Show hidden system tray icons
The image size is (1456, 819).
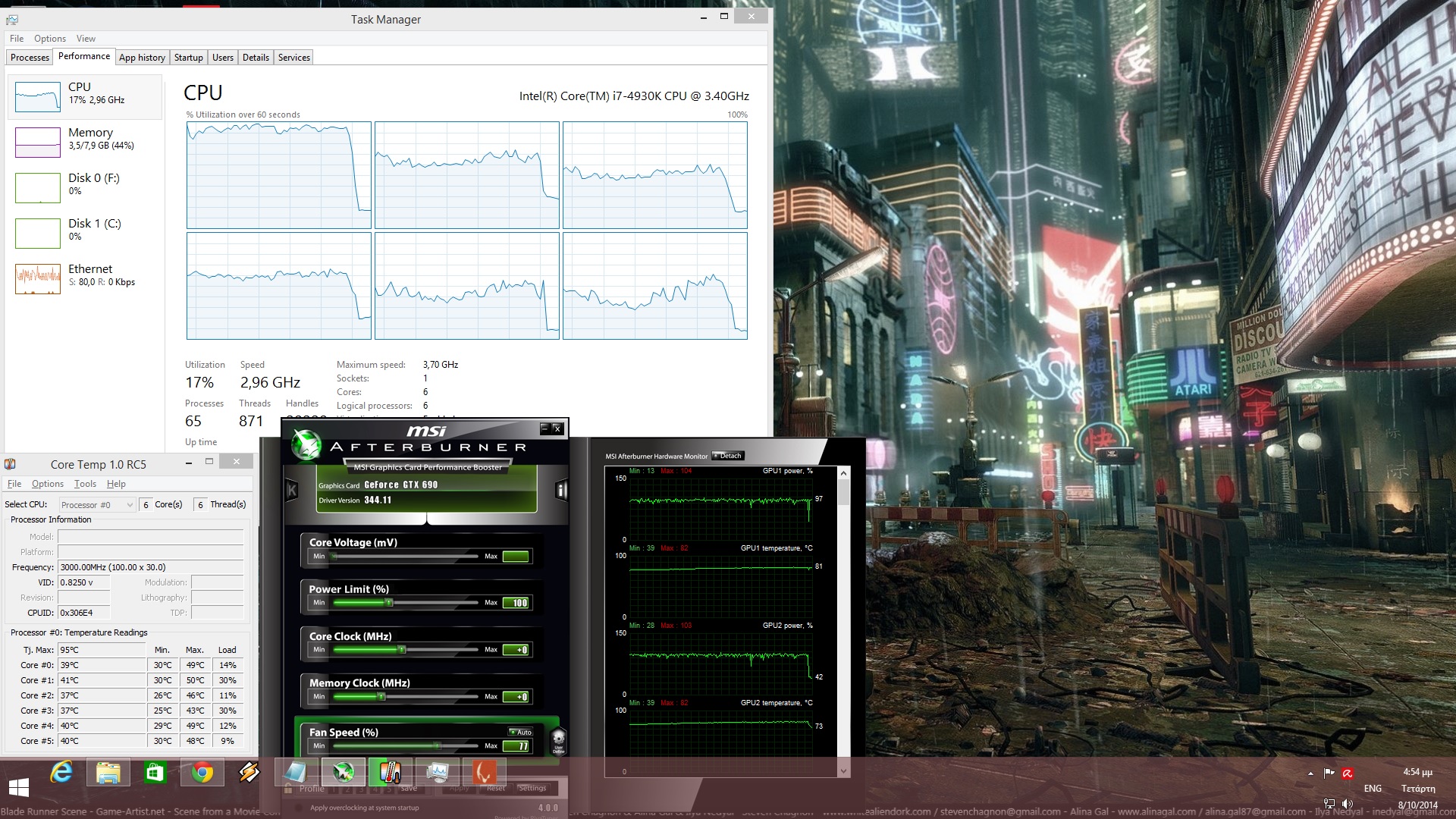[1310, 773]
